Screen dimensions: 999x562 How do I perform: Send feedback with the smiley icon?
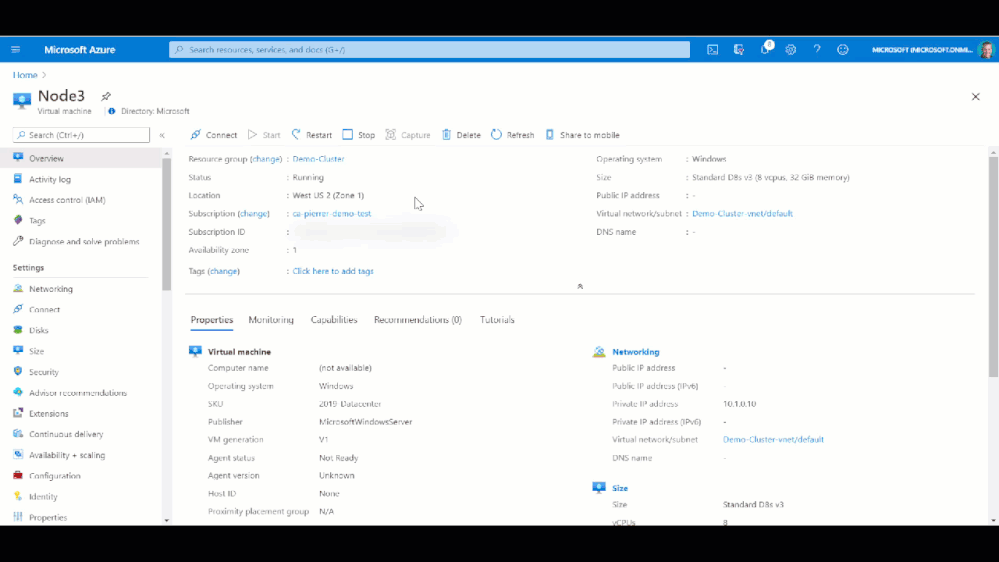coord(843,50)
